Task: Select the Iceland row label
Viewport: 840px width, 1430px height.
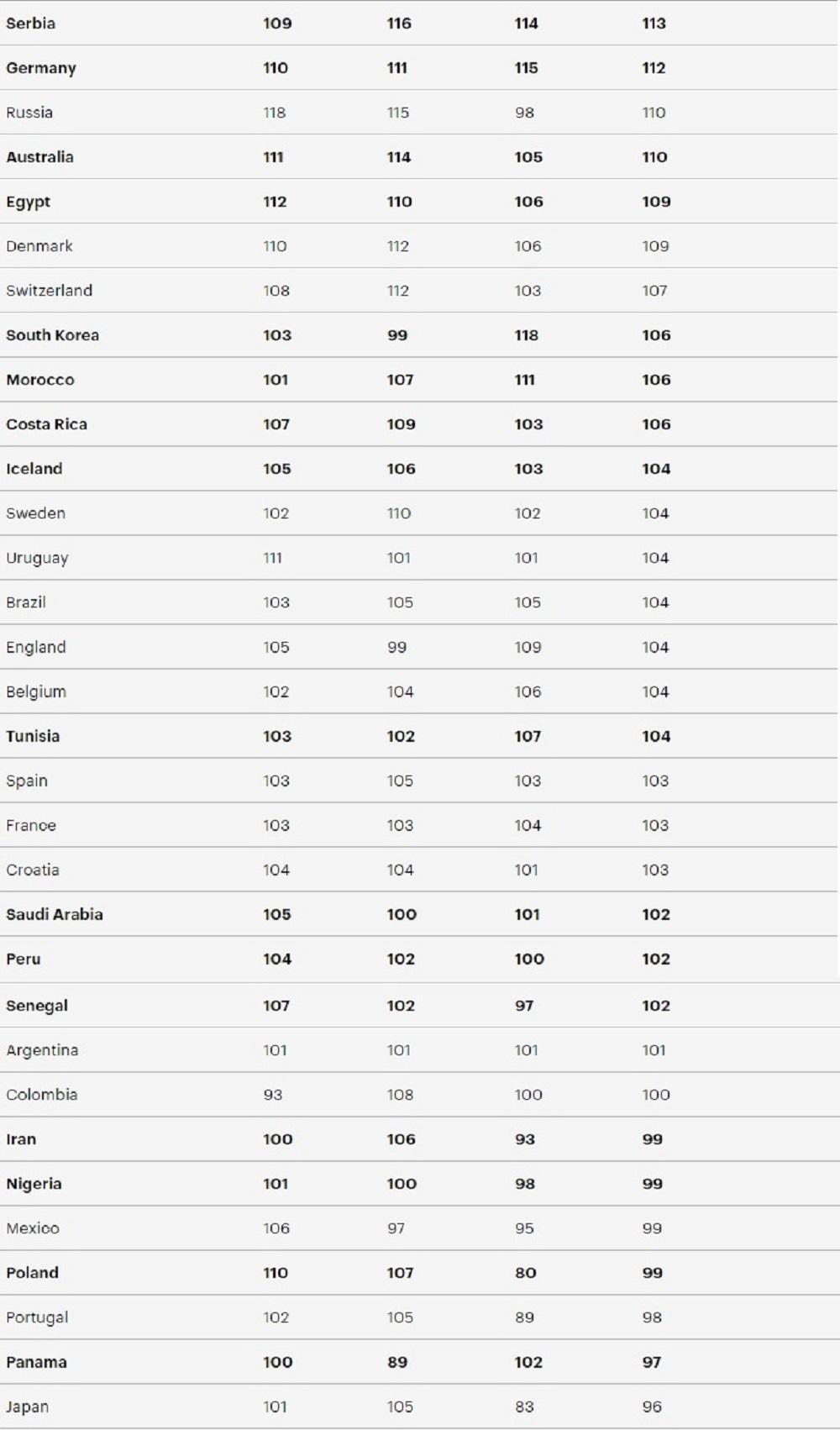Action: tap(34, 469)
